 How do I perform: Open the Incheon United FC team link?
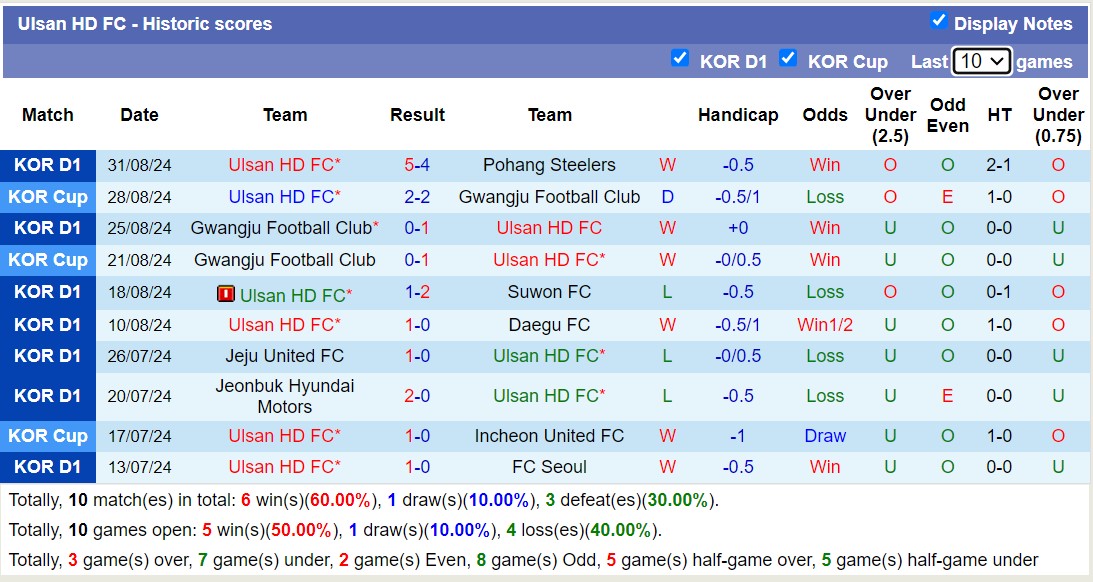[549, 436]
